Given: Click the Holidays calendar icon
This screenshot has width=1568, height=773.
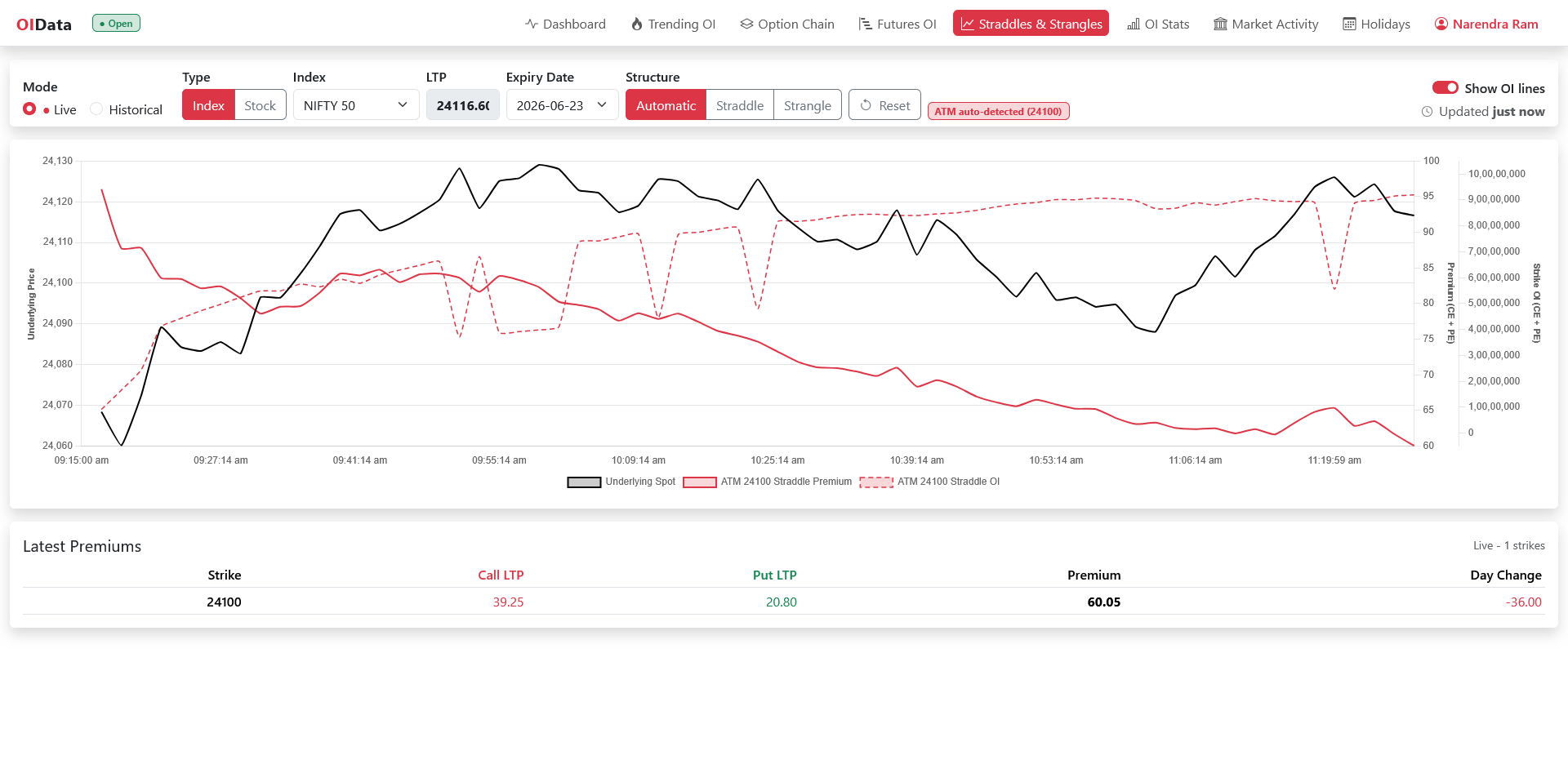Looking at the screenshot, I should tap(1350, 24).
